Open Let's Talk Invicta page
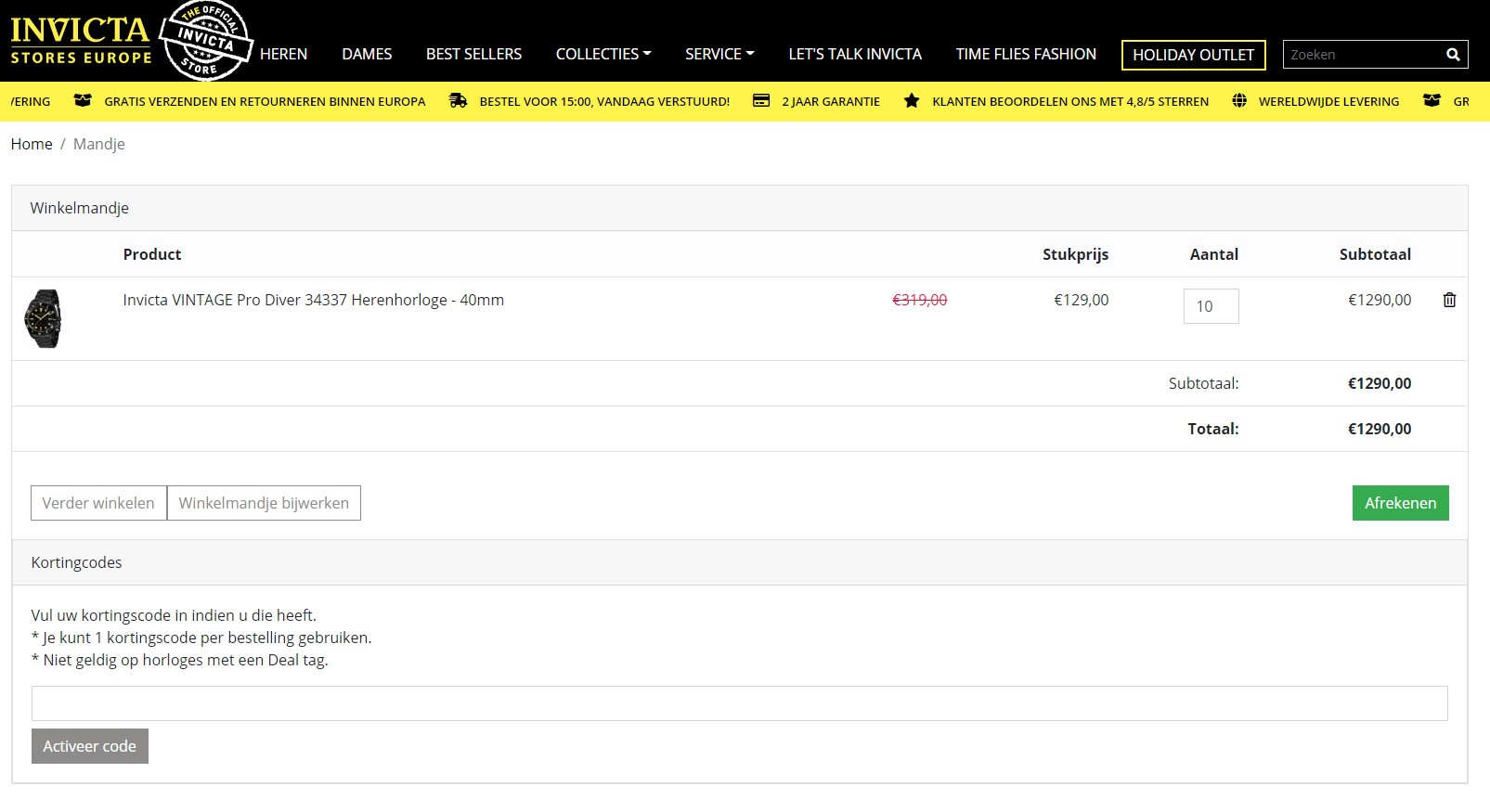1490x812 pixels. 855,54
